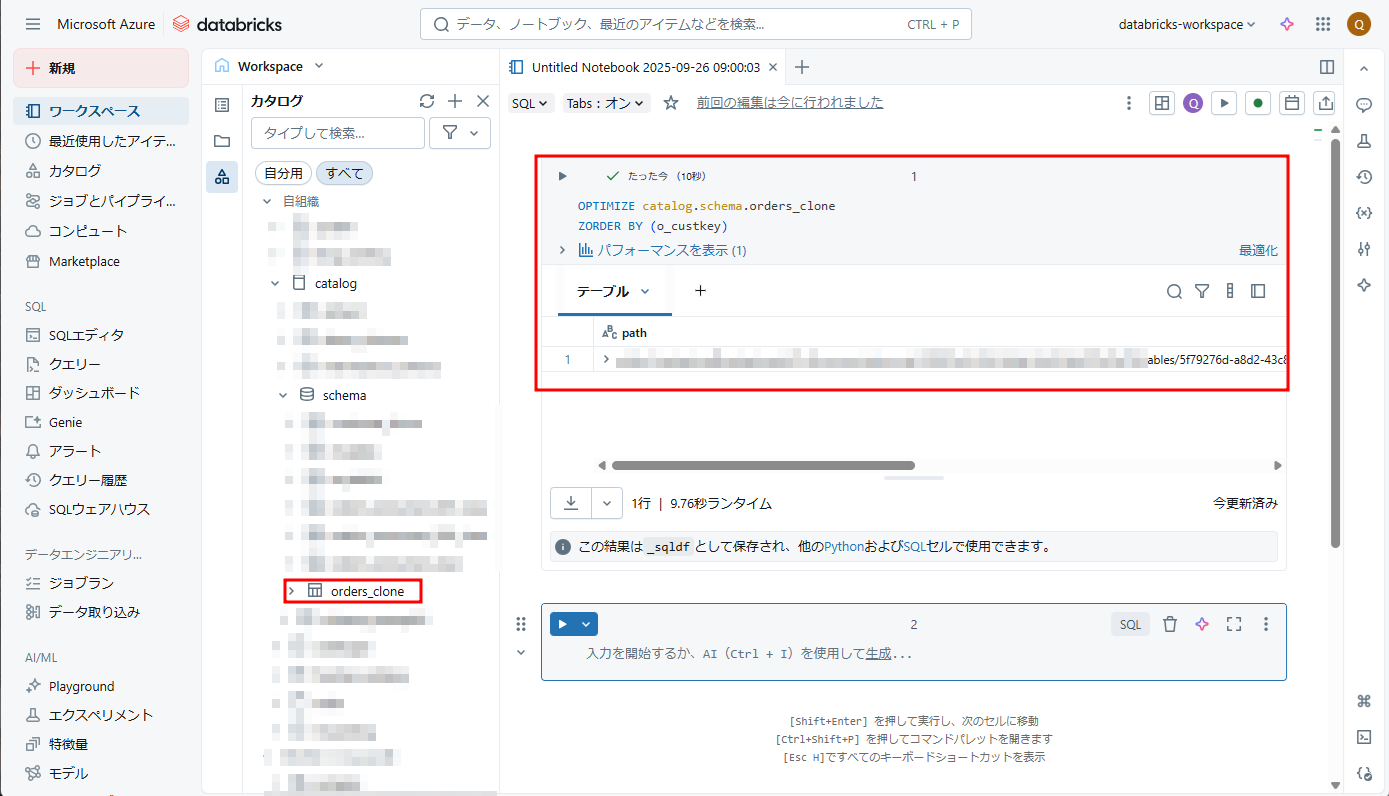Open the notebook schedule calendar icon
Image resolution: width=1389 pixels, height=796 pixels.
click(x=1292, y=103)
